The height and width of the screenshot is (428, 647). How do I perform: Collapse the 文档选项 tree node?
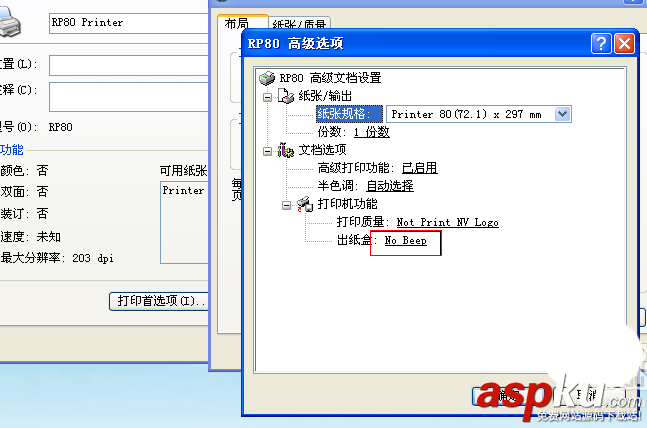[267, 151]
